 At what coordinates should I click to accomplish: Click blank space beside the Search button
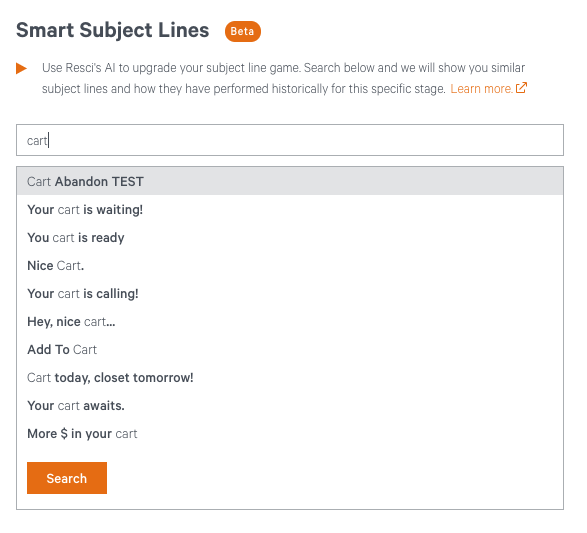[x=333, y=478]
